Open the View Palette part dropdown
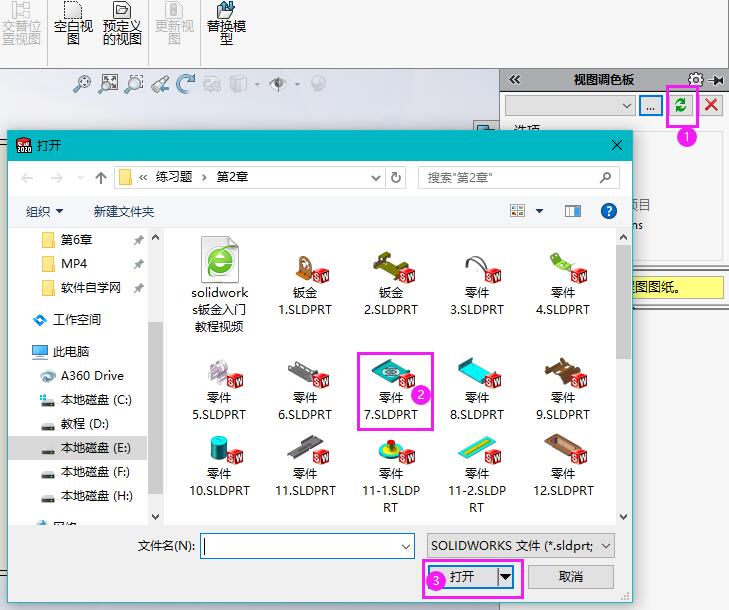Viewport: 729px width, 610px height. (x=626, y=106)
